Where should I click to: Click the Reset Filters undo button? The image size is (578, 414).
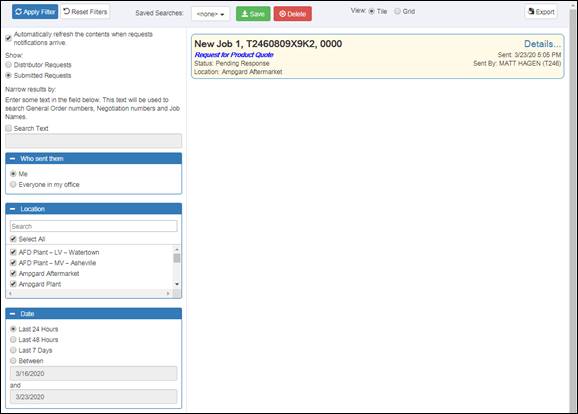pos(86,12)
